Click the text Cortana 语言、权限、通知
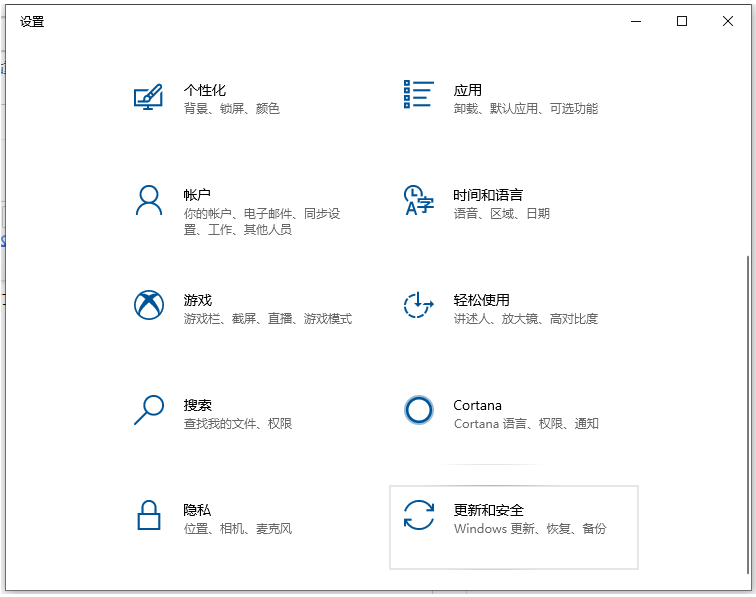Image resolution: width=756 pixels, height=597 pixels. 526,423
